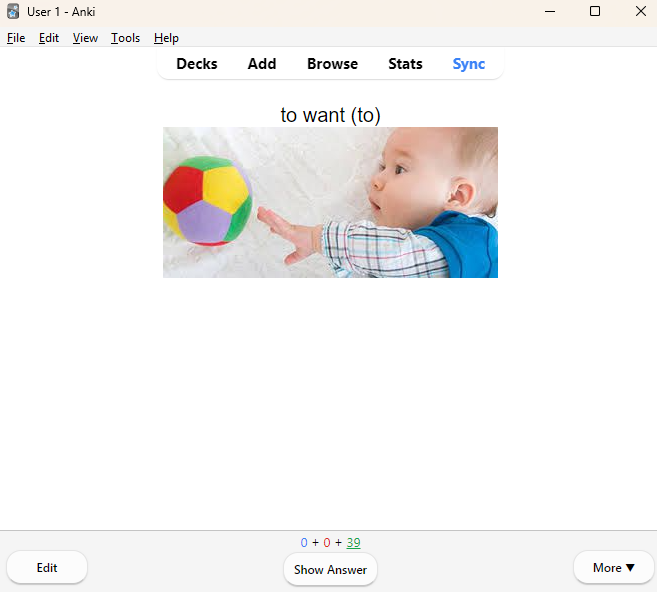657x592 pixels.
Task: Click the blue new cards count
Action: tap(304, 543)
